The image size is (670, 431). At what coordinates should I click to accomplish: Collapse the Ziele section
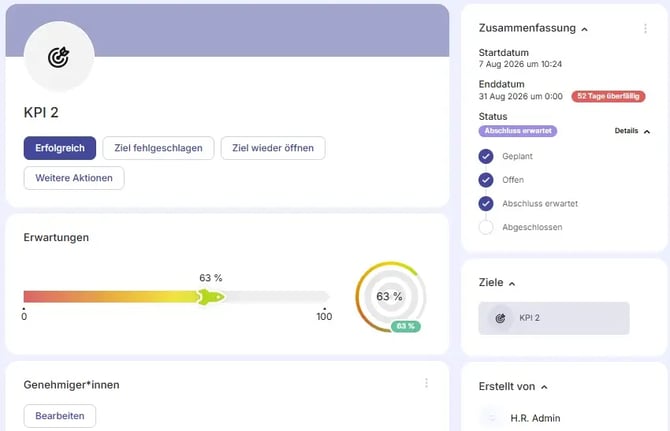click(x=512, y=283)
